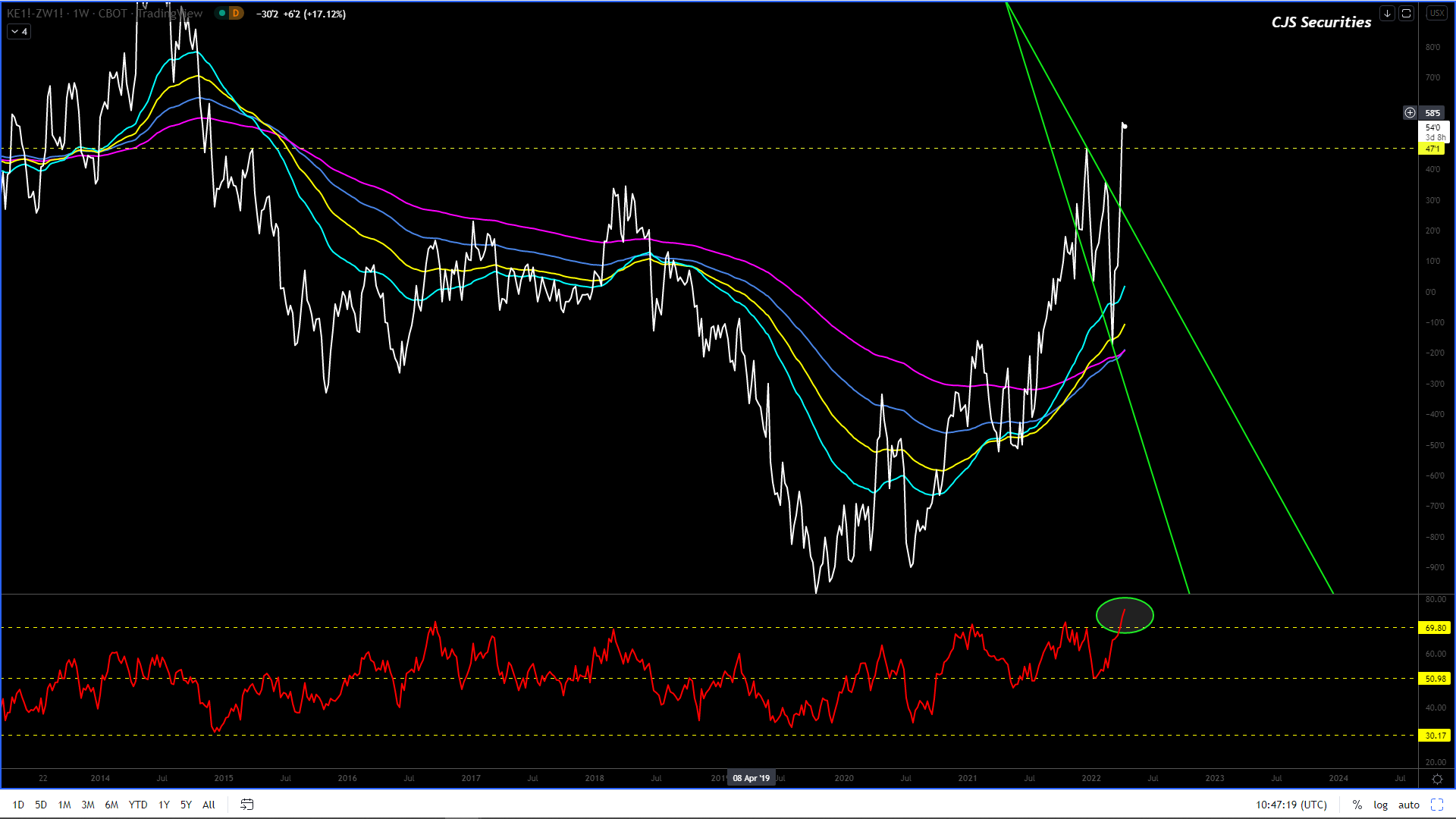Click the maximize pane icon at top right
The image size is (1456, 819).
(x=1406, y=14)
